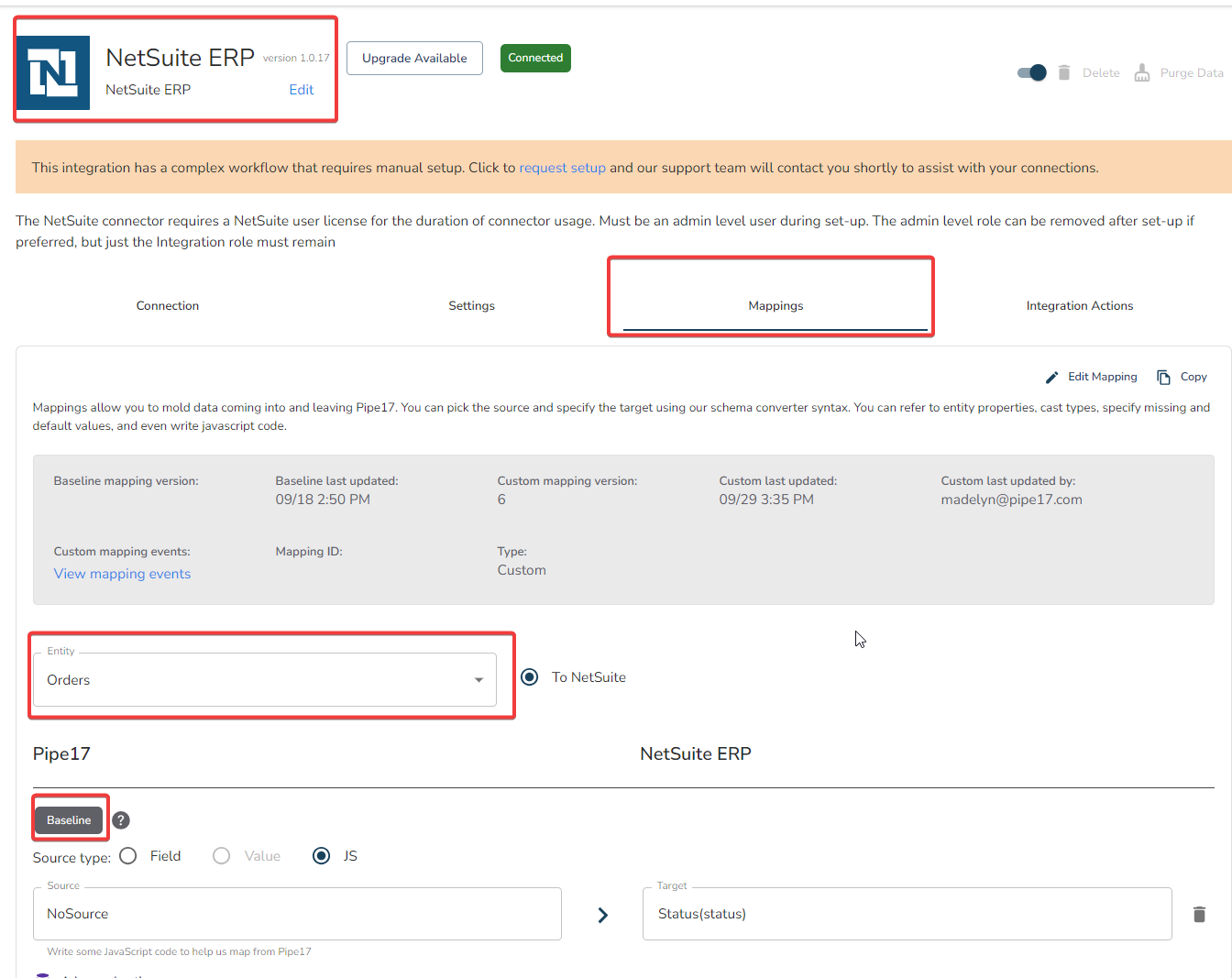Switch to the Settings tab
This screenshot has height=978, width=1232.
[472, 306]
